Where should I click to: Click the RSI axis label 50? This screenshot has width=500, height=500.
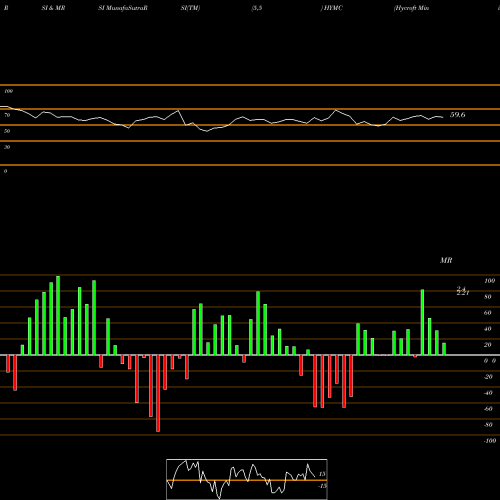point(7,131)
